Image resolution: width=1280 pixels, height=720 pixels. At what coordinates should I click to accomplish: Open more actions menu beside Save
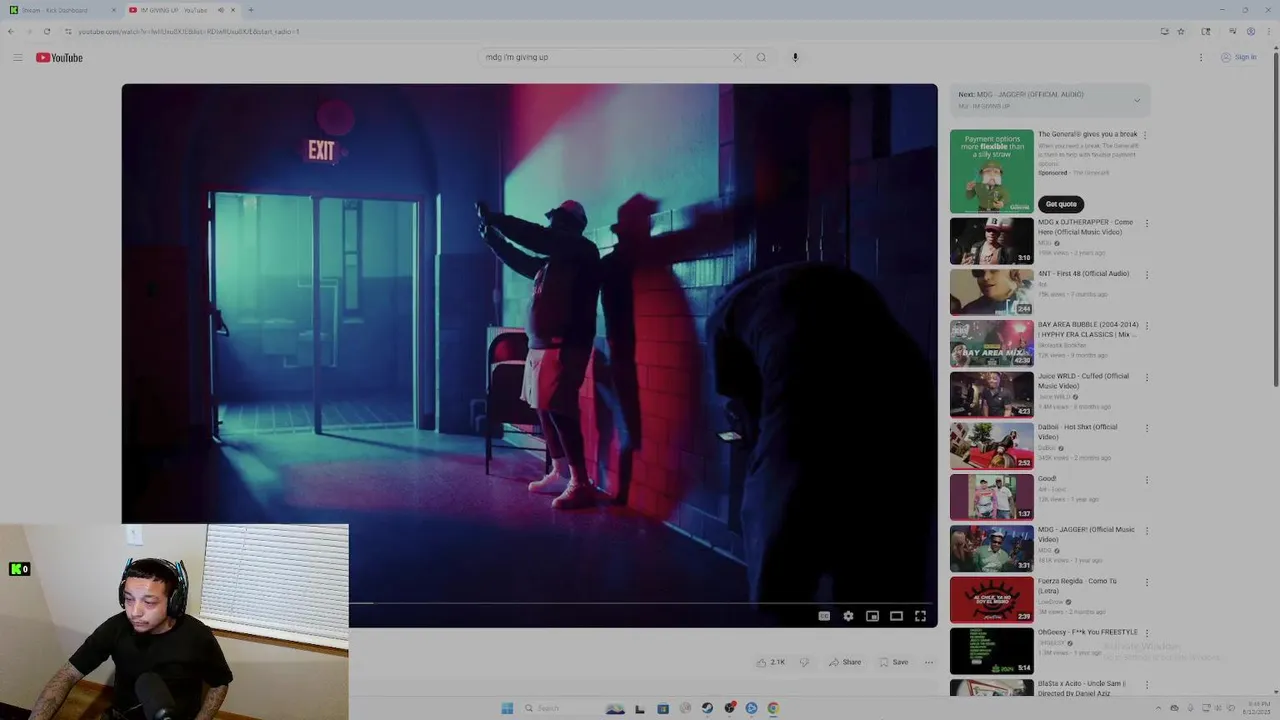click(928, 662)
